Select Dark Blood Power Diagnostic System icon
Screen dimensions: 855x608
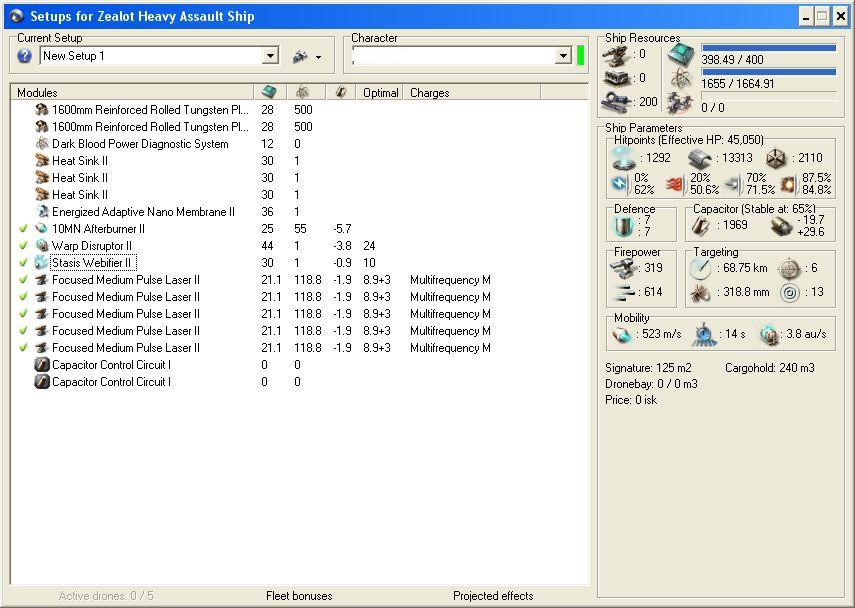pyautogui.click(x=41, y=143)
